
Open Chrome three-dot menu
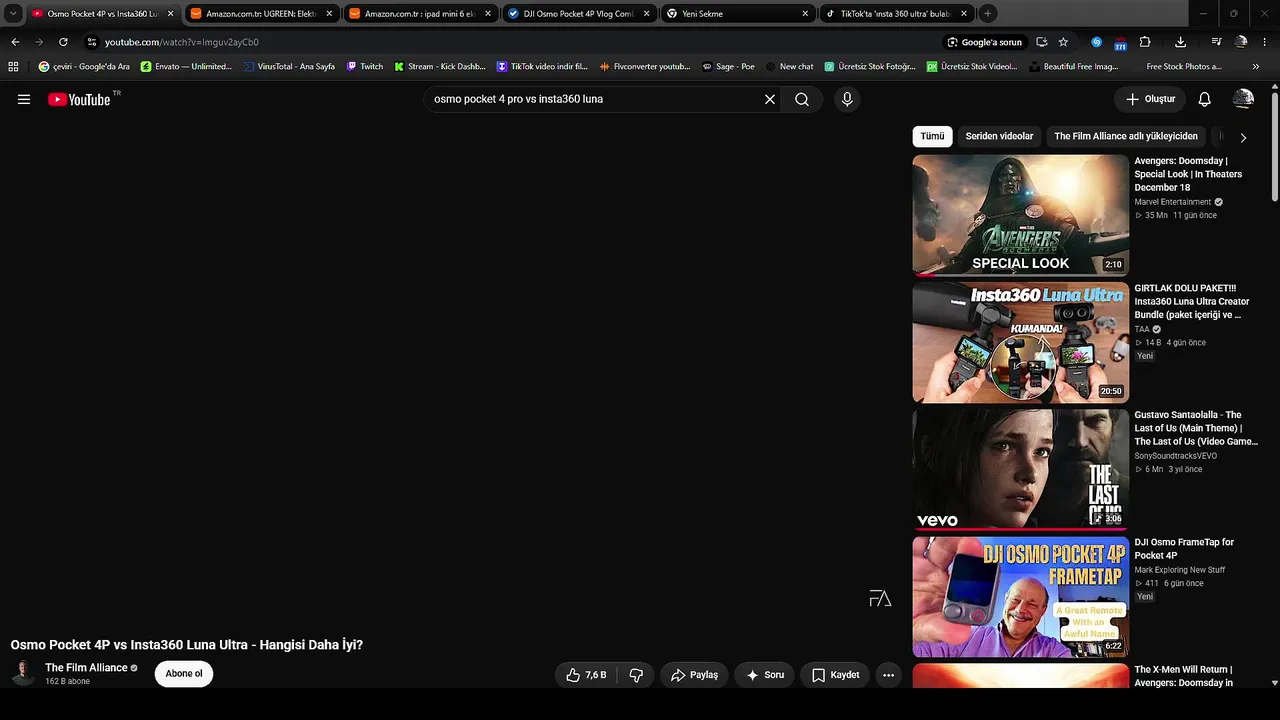point(1265,42)
